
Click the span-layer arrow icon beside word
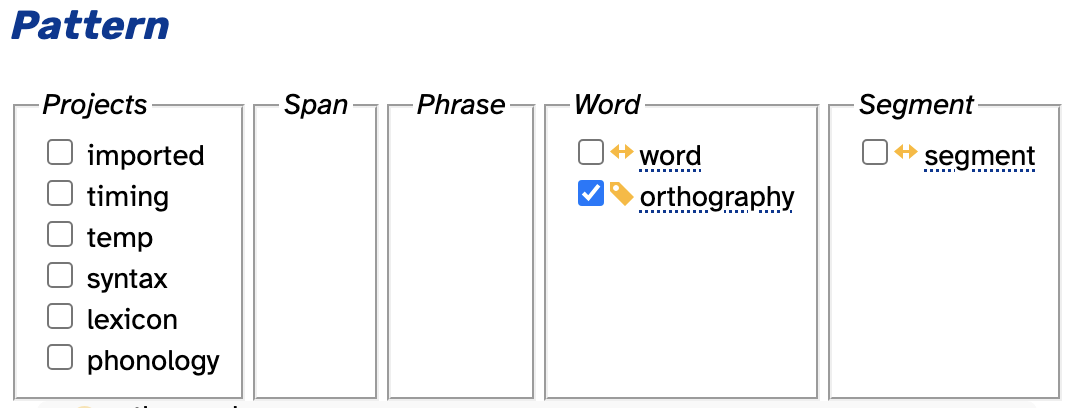click(x=622, y=152)
